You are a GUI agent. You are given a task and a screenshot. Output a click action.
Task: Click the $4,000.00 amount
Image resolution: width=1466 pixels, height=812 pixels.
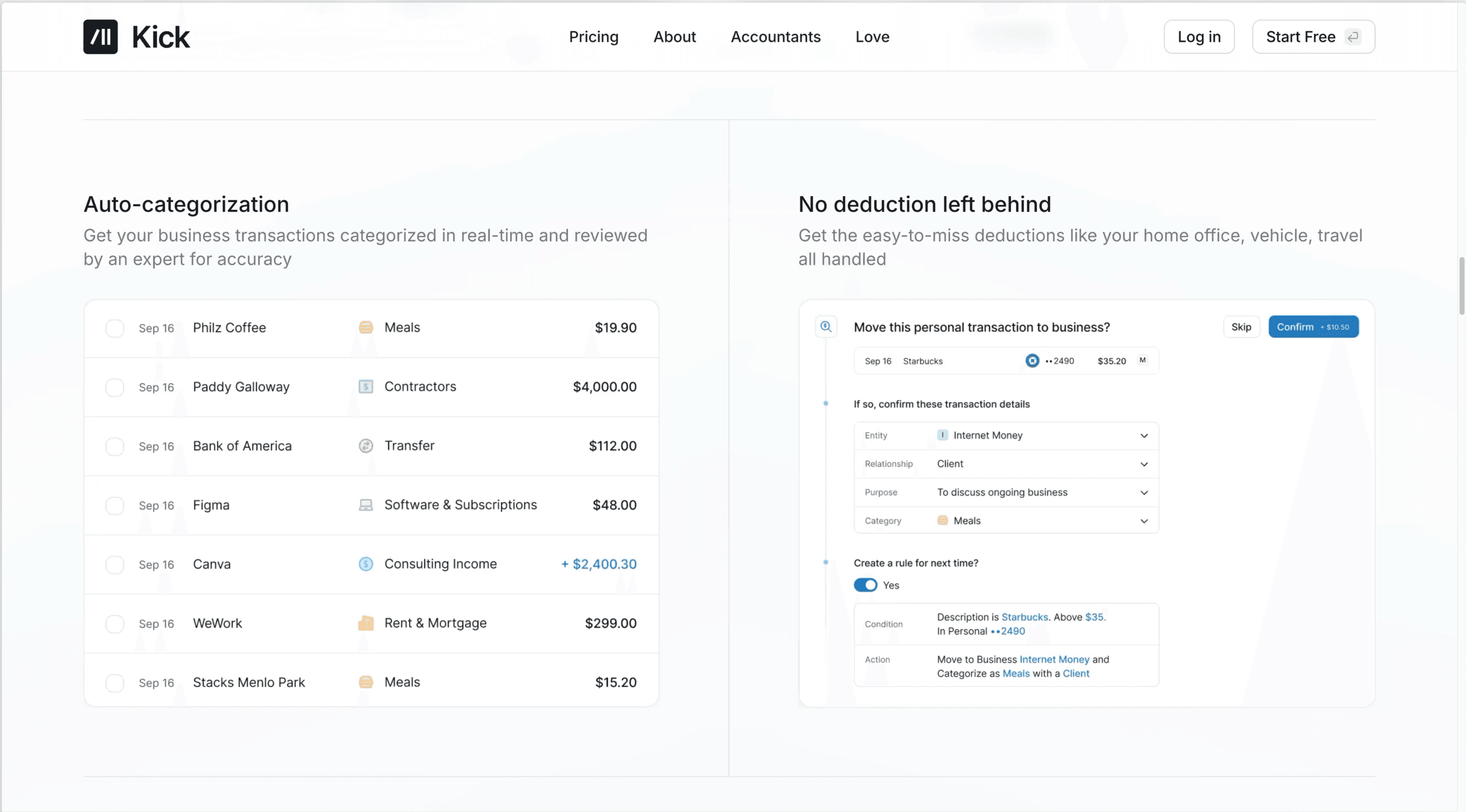(x=604, y=387)
